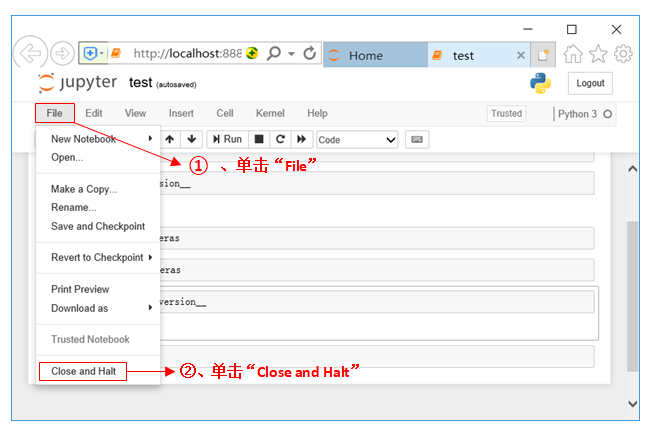
Task: Open the cell type Code dropdown
Action: click(357, 140)
